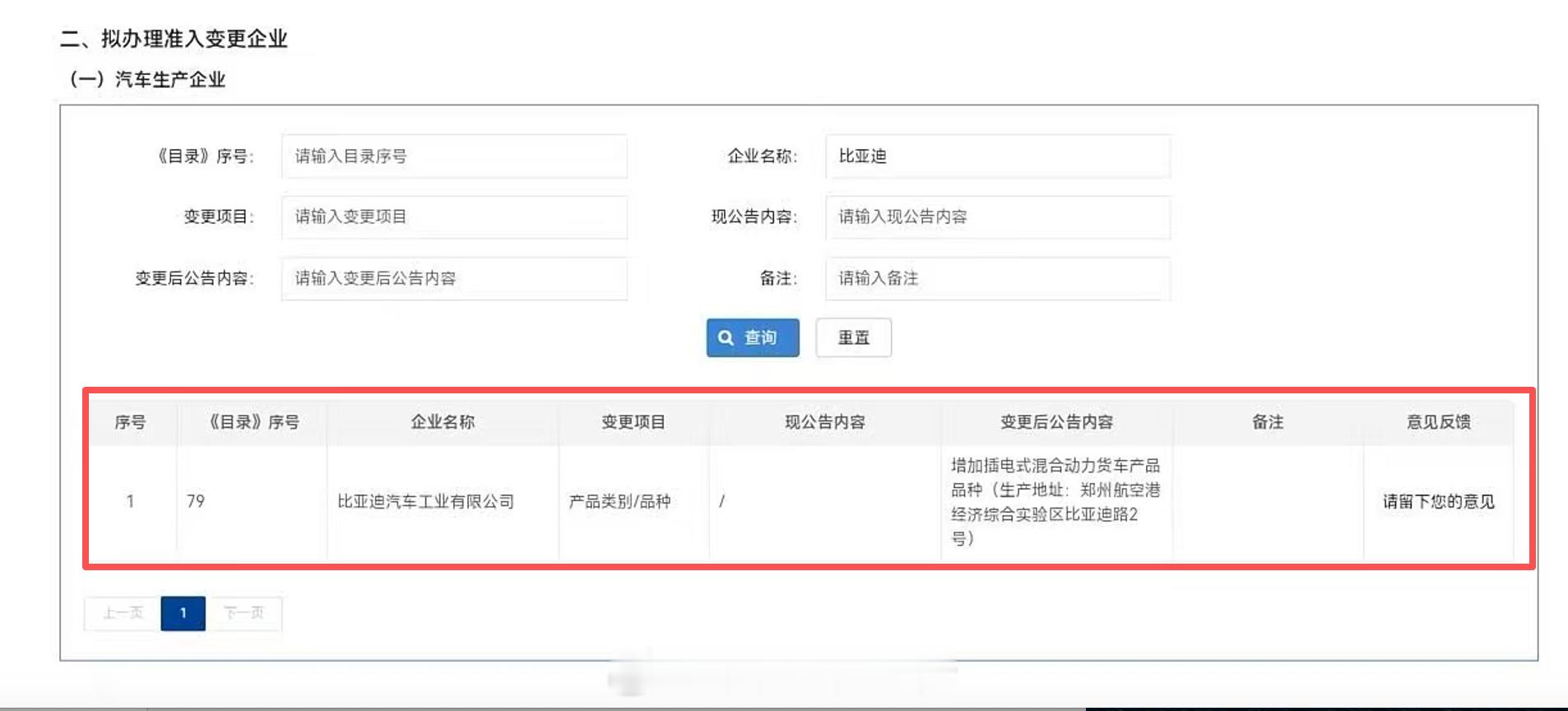Click the 序号 column header
Image resolution: width=1568 pixels, height=711 pixels.
coord(130,422)
